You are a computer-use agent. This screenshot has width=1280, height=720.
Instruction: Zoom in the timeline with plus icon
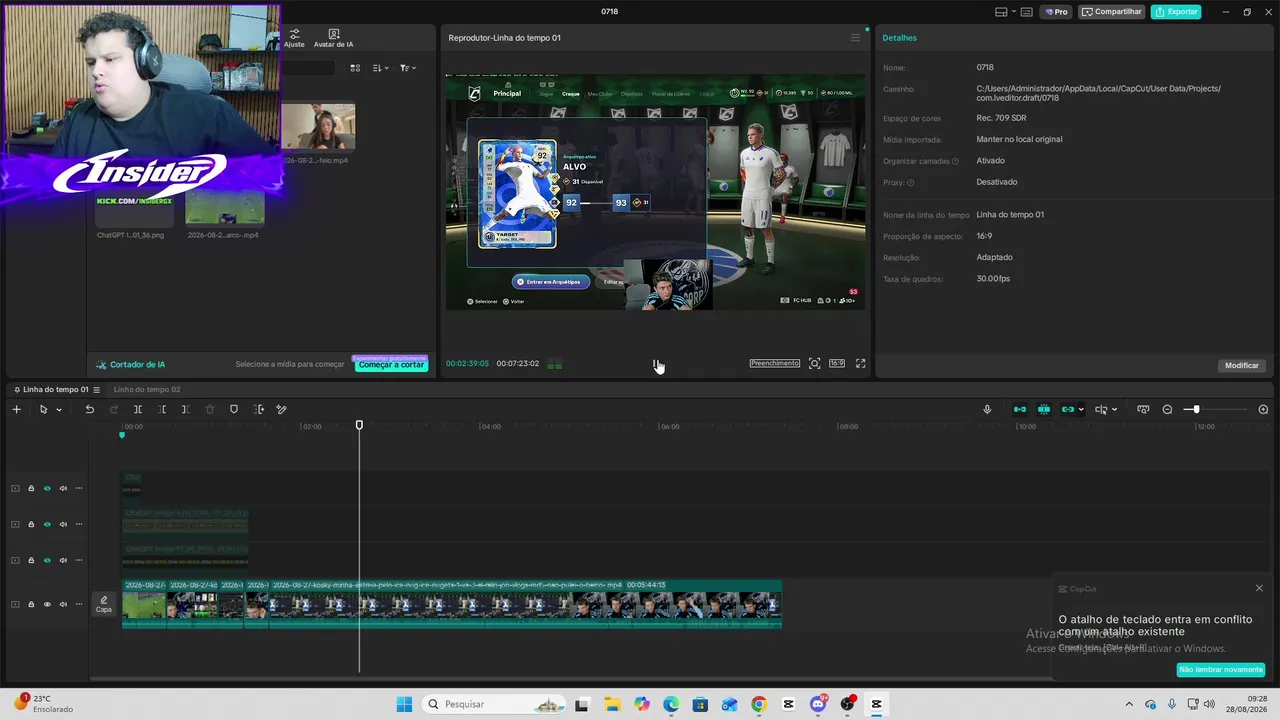pos(1263,409)
